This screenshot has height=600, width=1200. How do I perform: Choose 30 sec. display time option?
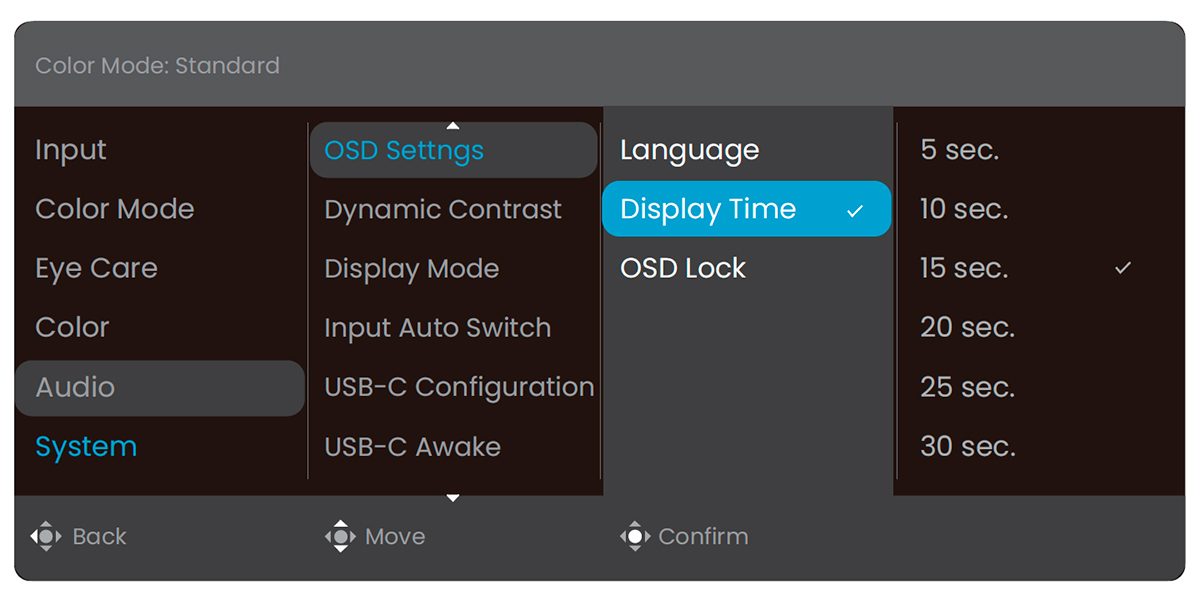point(1040,446)
